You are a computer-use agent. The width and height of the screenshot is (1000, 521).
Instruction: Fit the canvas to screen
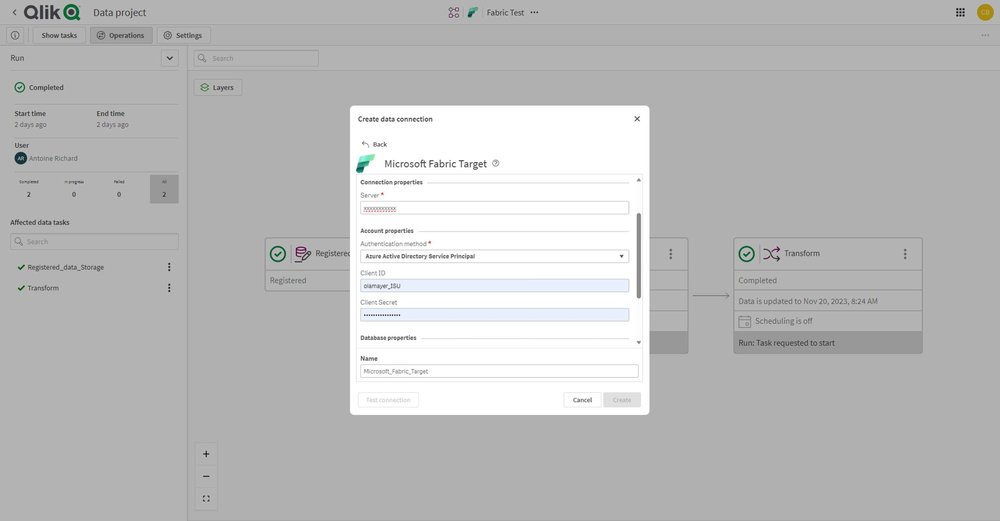(206, 499)
